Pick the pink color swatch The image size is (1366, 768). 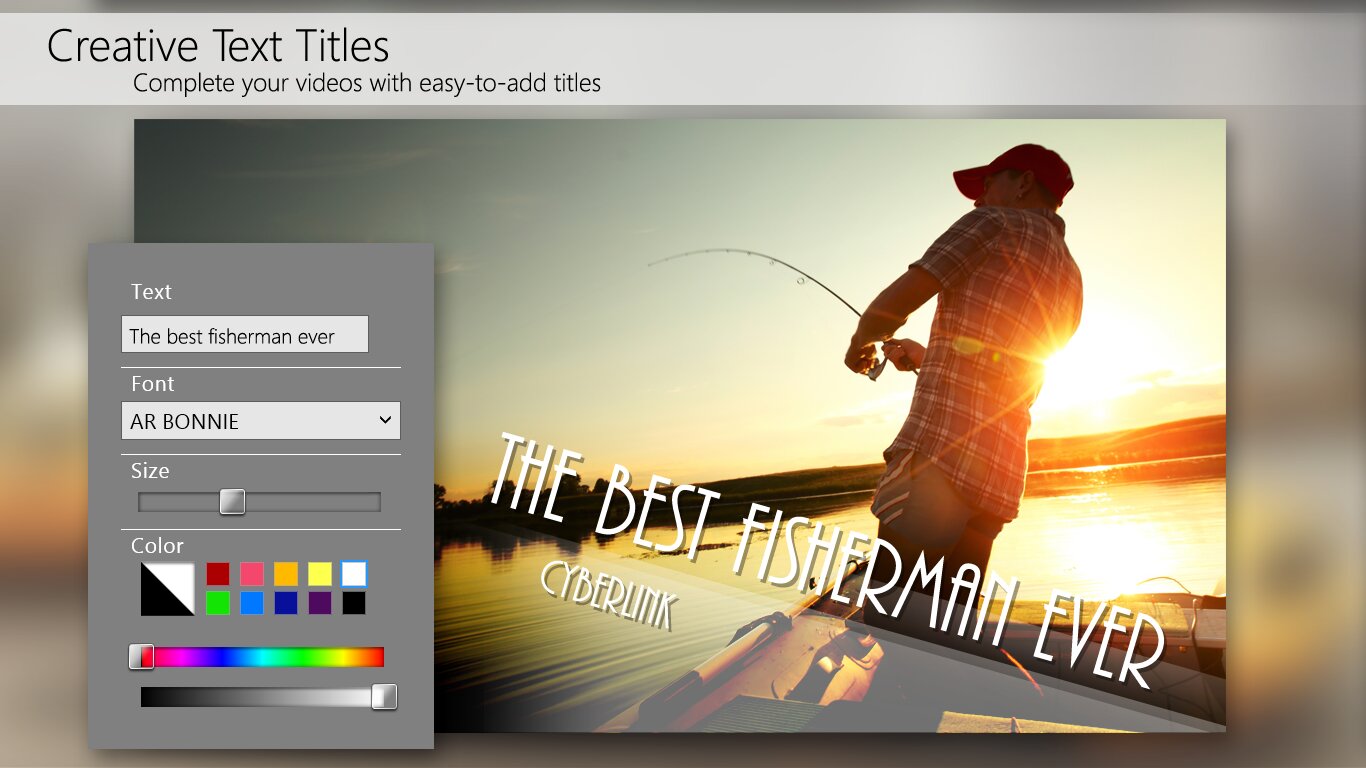tap(252, 574)
